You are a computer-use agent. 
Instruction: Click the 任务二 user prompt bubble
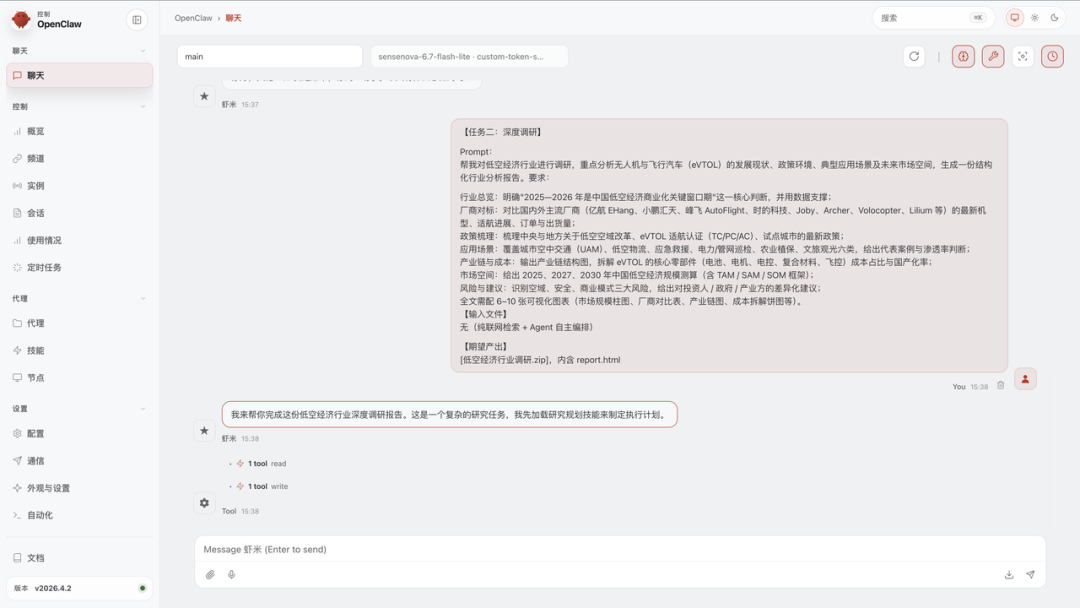click(729, 246)
